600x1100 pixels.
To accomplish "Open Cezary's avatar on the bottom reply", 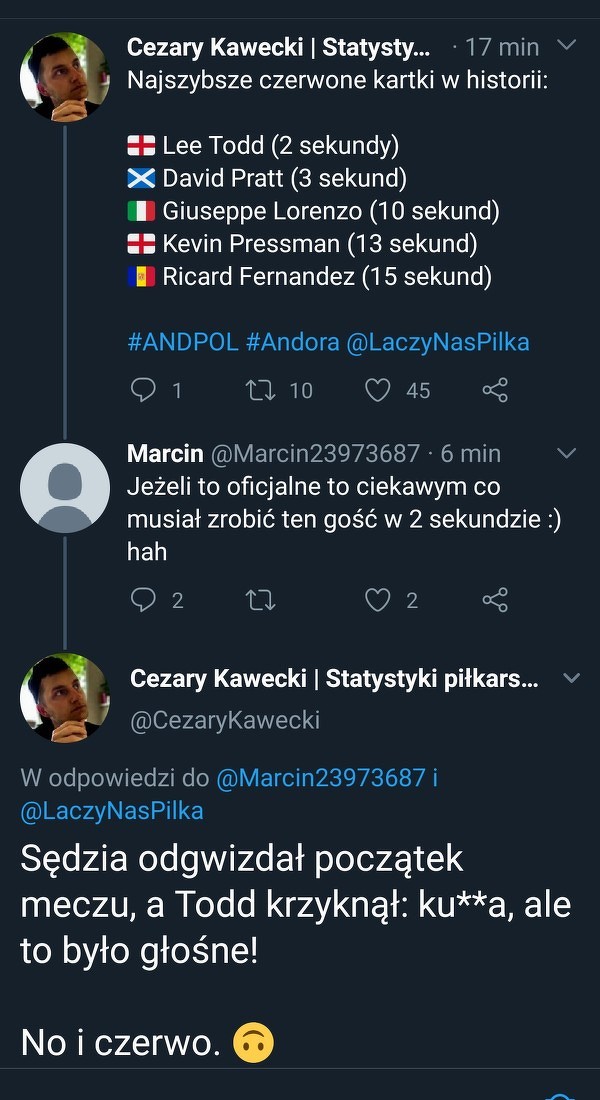I will coord(65,698).
